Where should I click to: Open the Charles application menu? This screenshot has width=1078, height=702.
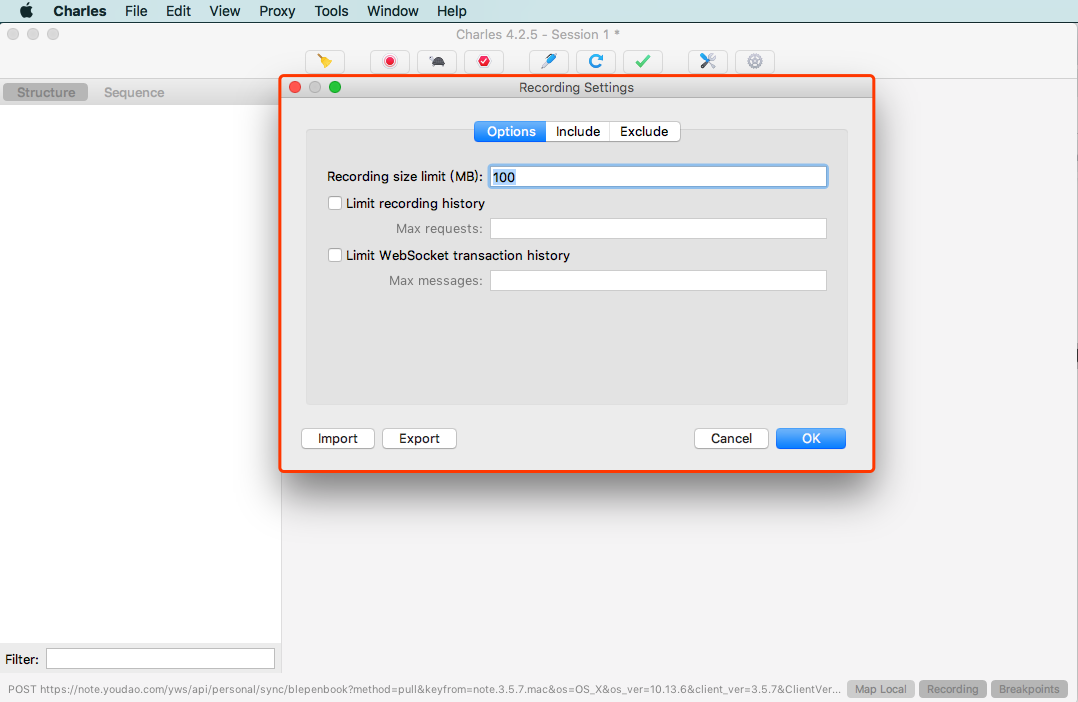coord(80,11)
